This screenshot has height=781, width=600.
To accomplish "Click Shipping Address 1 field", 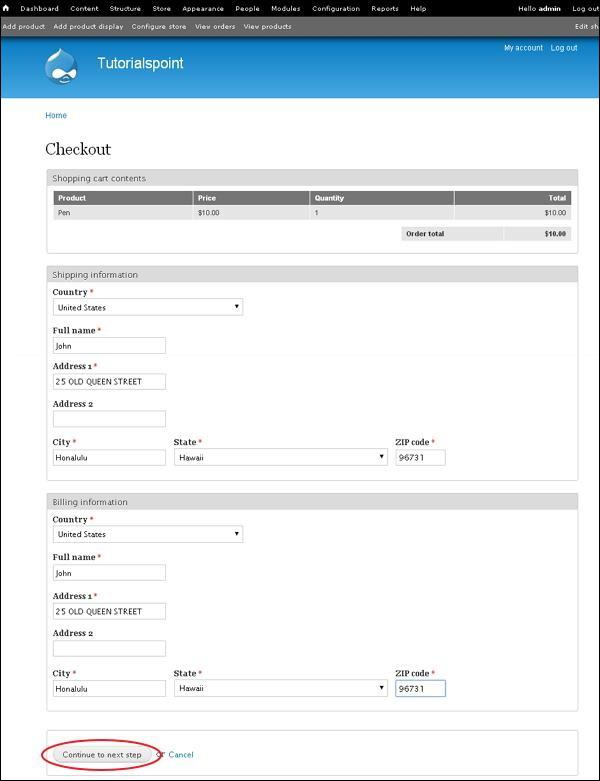I will pyautogui.click(x=109, y=382).
